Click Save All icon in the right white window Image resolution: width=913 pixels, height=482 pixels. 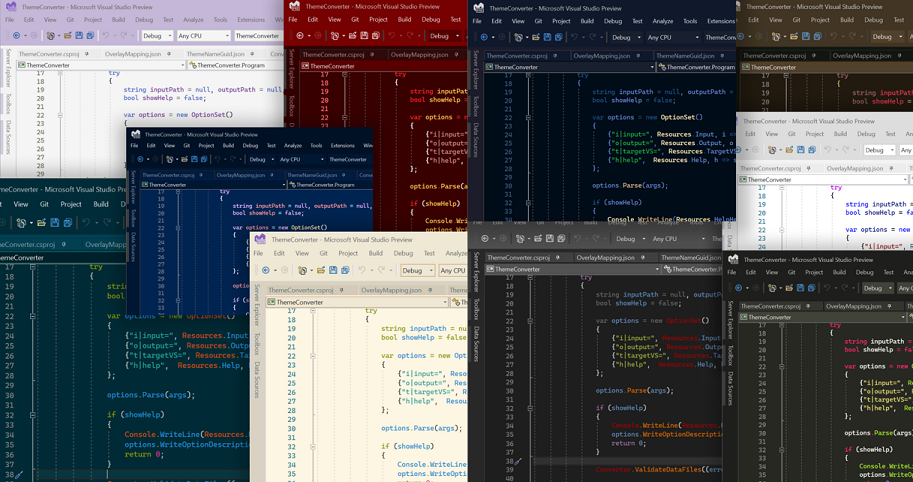tap(812, 150)
